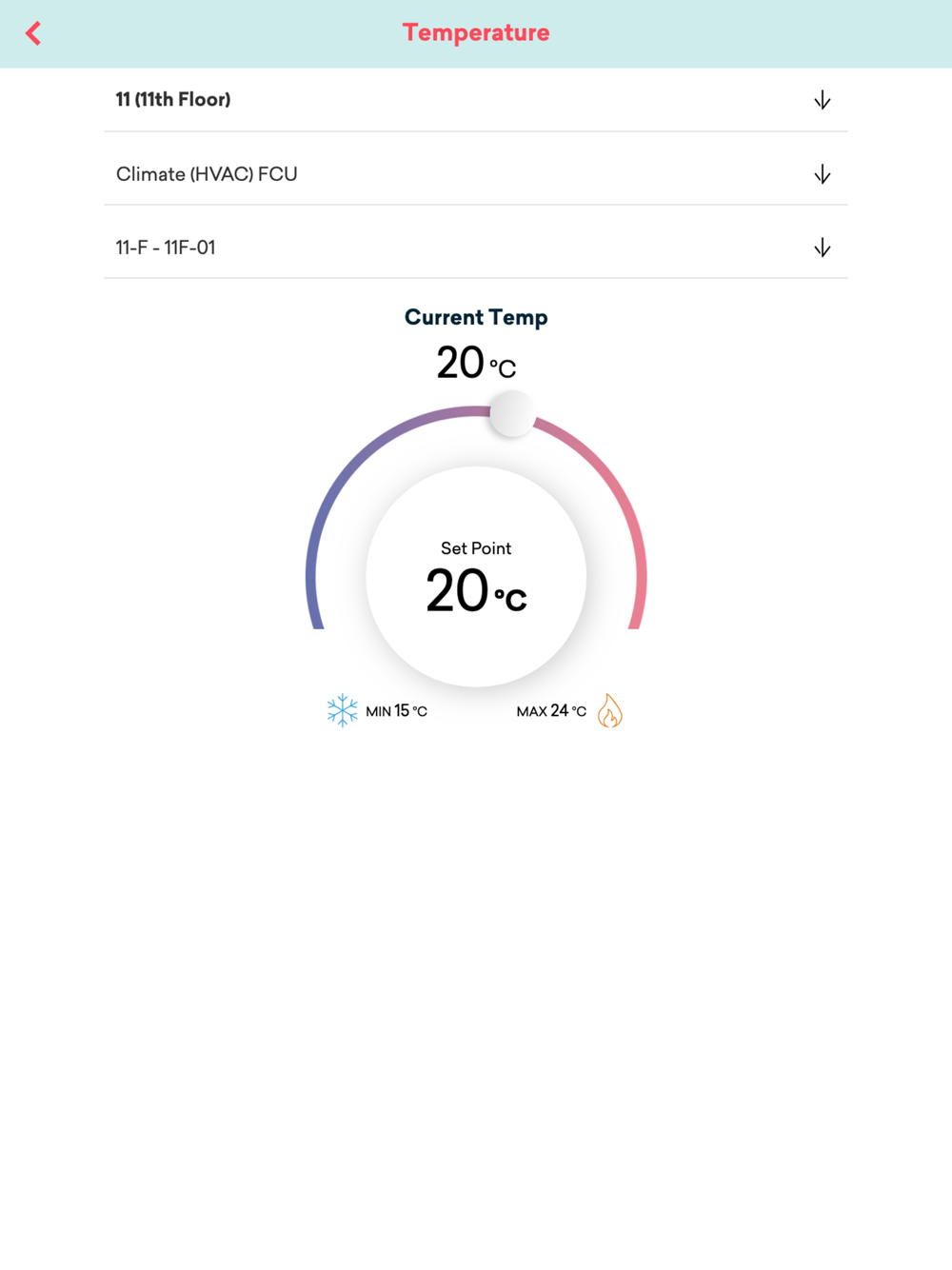
Task: Click the current 20 °C reading
Action: 476,363
